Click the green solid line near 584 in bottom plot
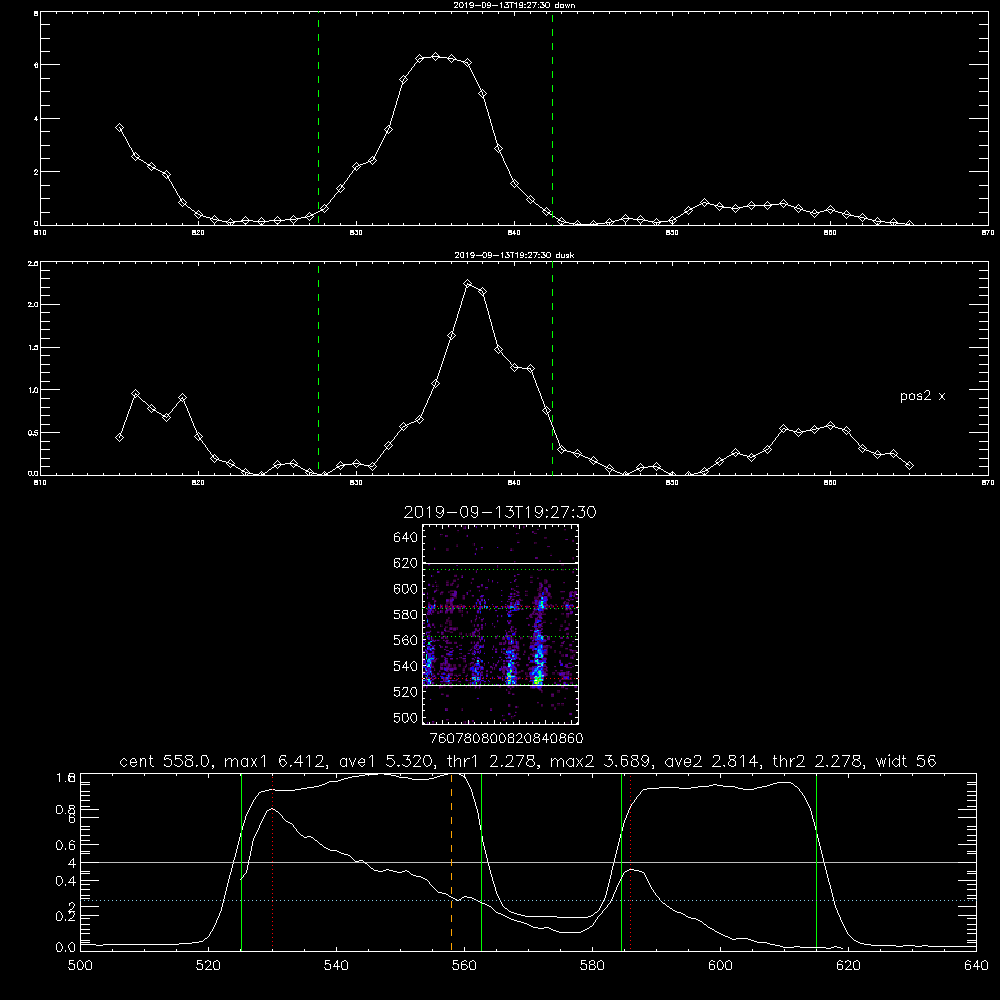The image size is (1000, 1000). [621, 862]
